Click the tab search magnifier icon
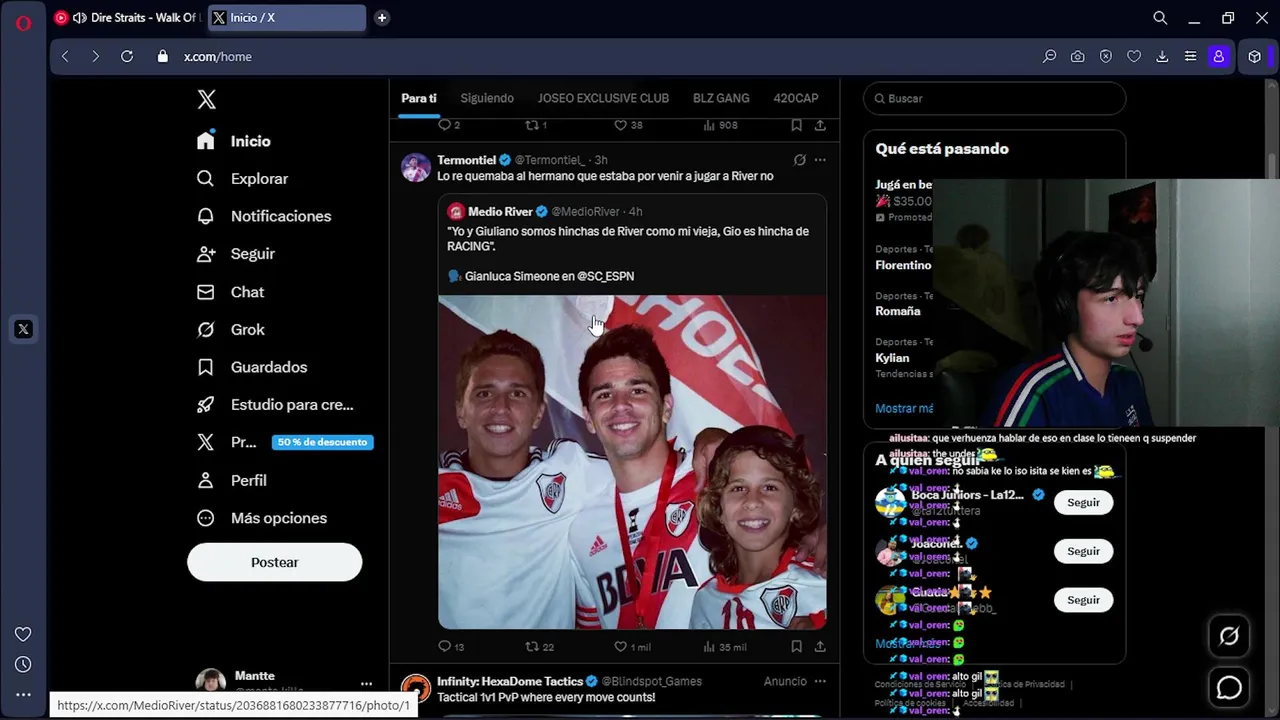Viewport: 1280px width, 720px height. click(x=1160, y=18)
